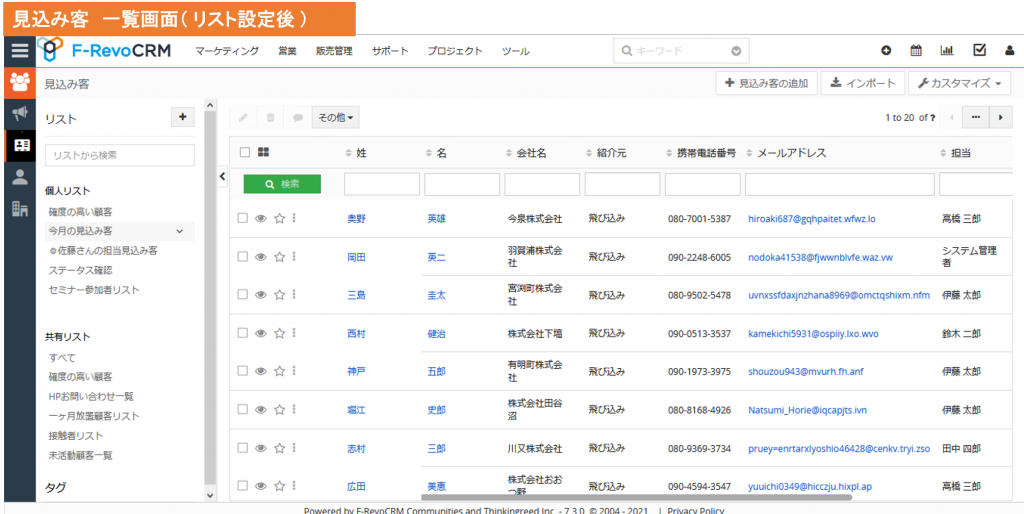The width and height of the screenshot is (1024, 514).
Task: Click the list sidebar vertical scrollbar
Action: click(x=210, y=297)
